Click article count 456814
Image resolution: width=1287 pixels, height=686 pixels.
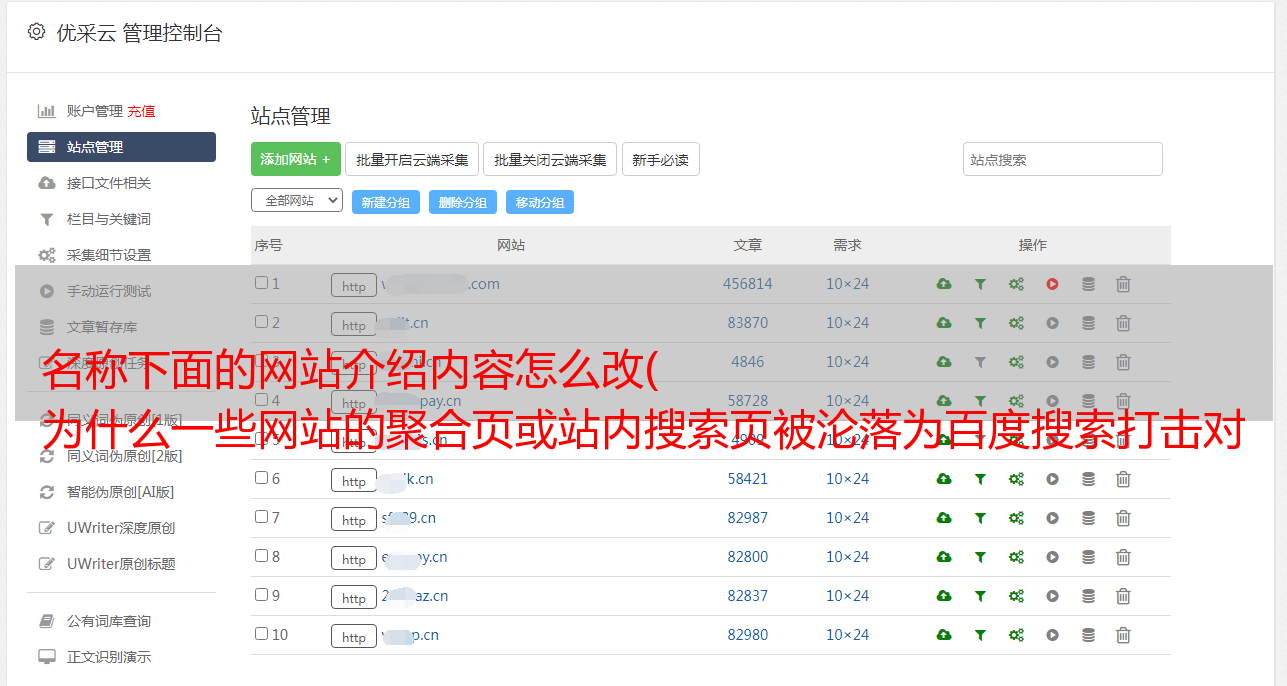tap(748, 284)
